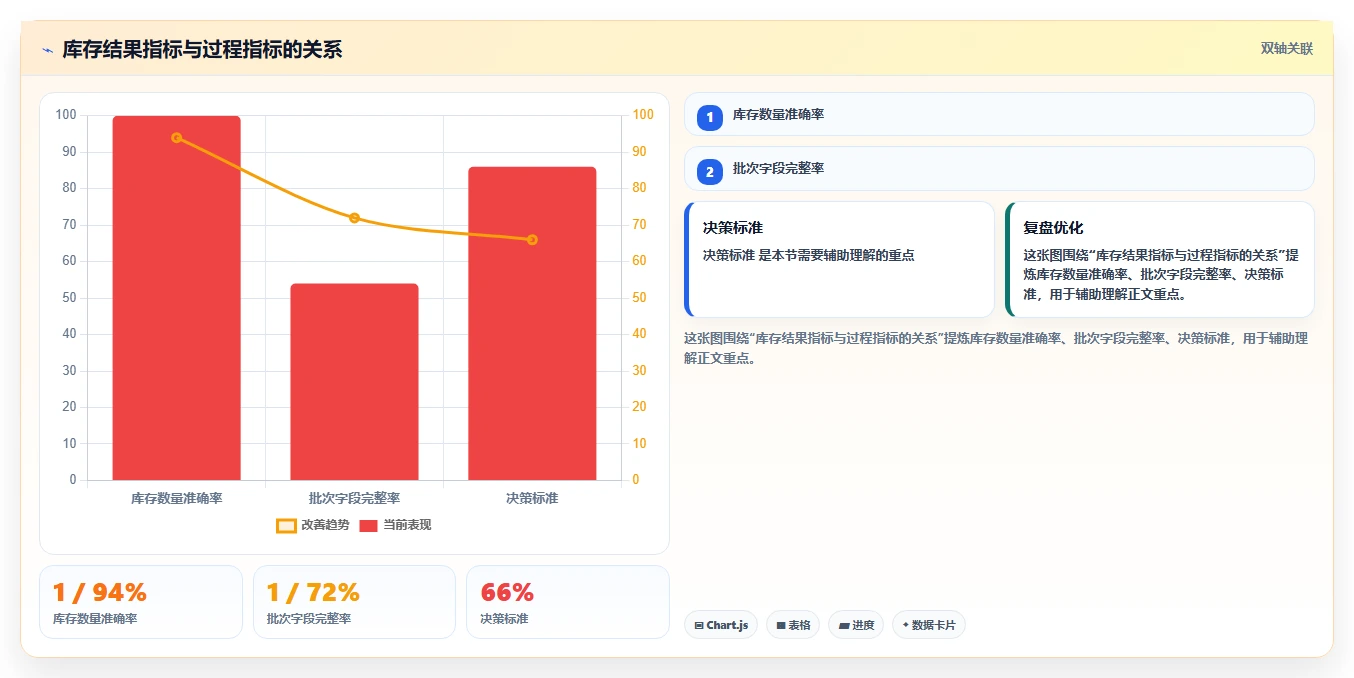
Task: Click the trend line point at 94
Action: tap(176, 137)
